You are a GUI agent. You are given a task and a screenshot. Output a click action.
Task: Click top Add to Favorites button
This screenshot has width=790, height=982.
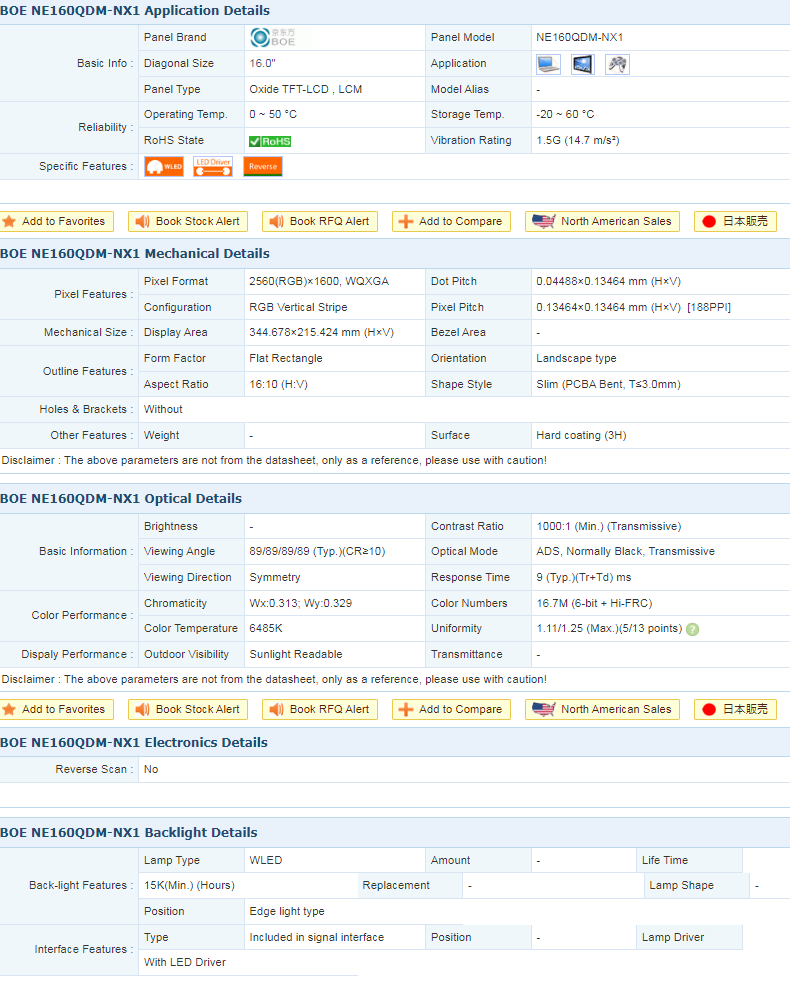[57, 221]
